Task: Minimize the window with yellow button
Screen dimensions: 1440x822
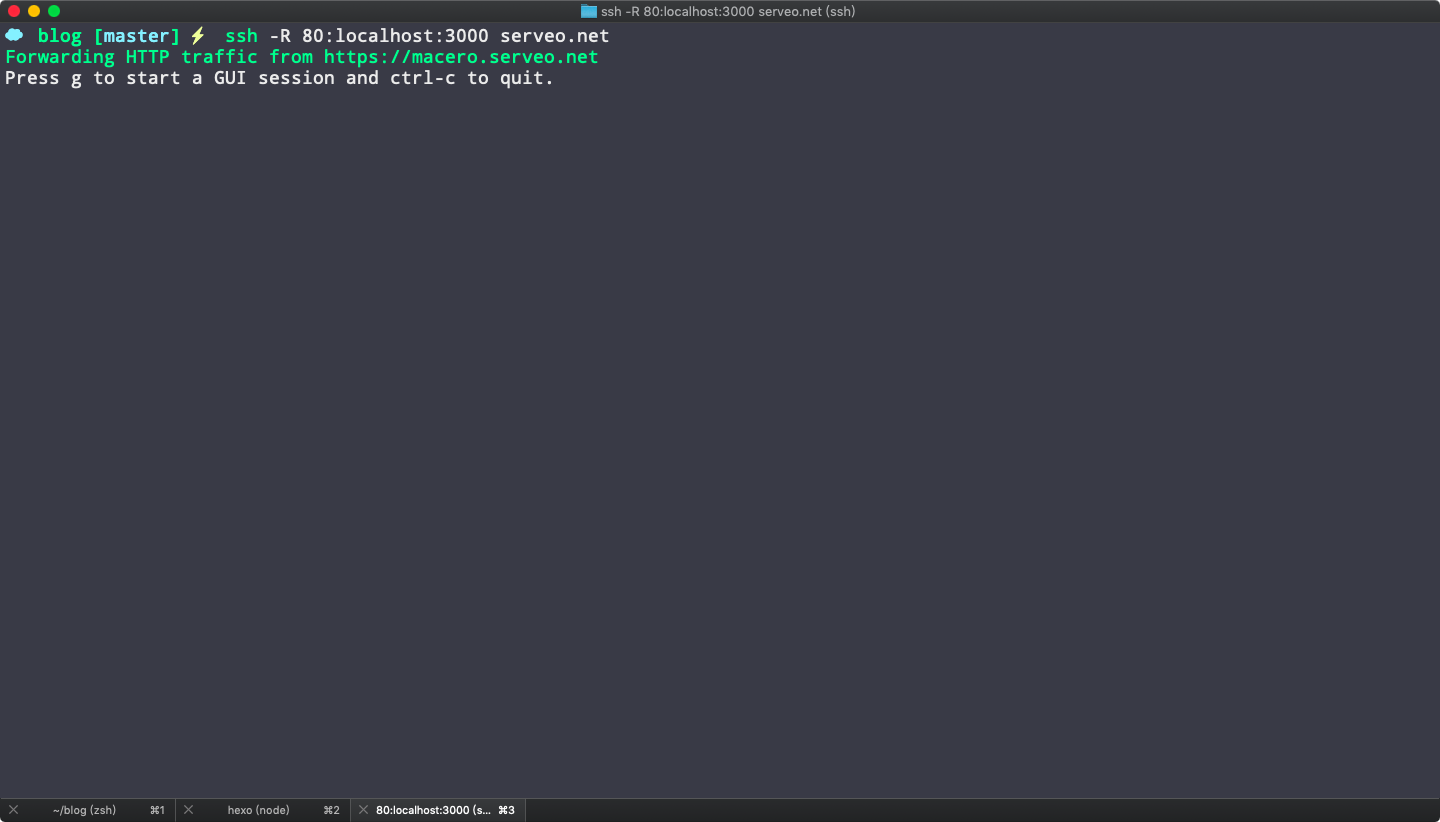Action: pyautogui.click(x=34, y=11)
